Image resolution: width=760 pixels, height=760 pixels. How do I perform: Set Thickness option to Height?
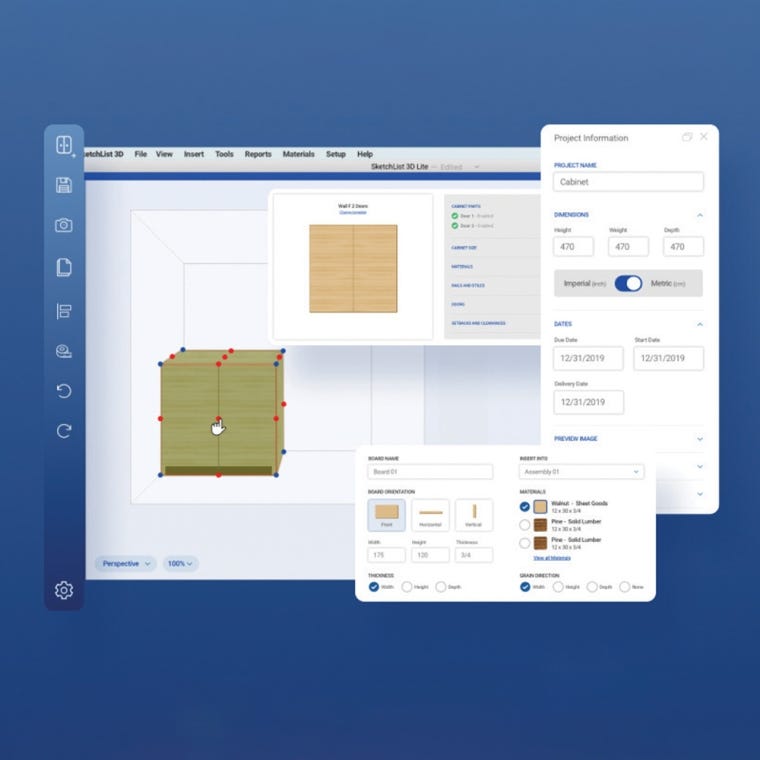[x=407, y=587]
